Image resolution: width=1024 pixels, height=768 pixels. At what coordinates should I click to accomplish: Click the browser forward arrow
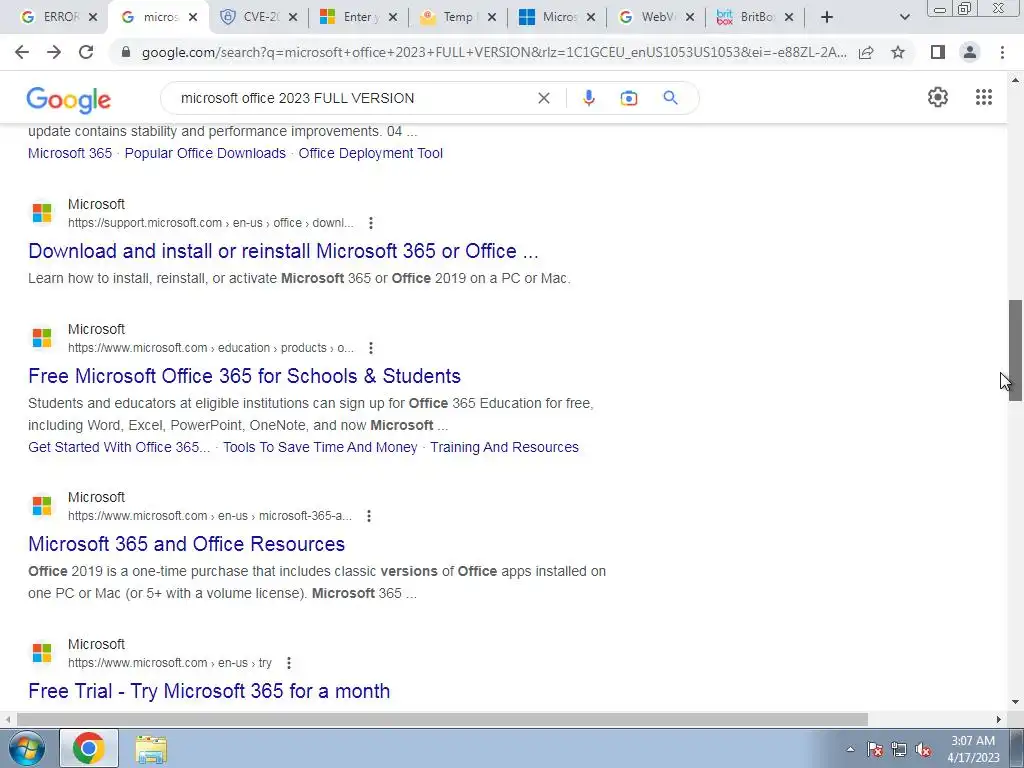(54, 52)
